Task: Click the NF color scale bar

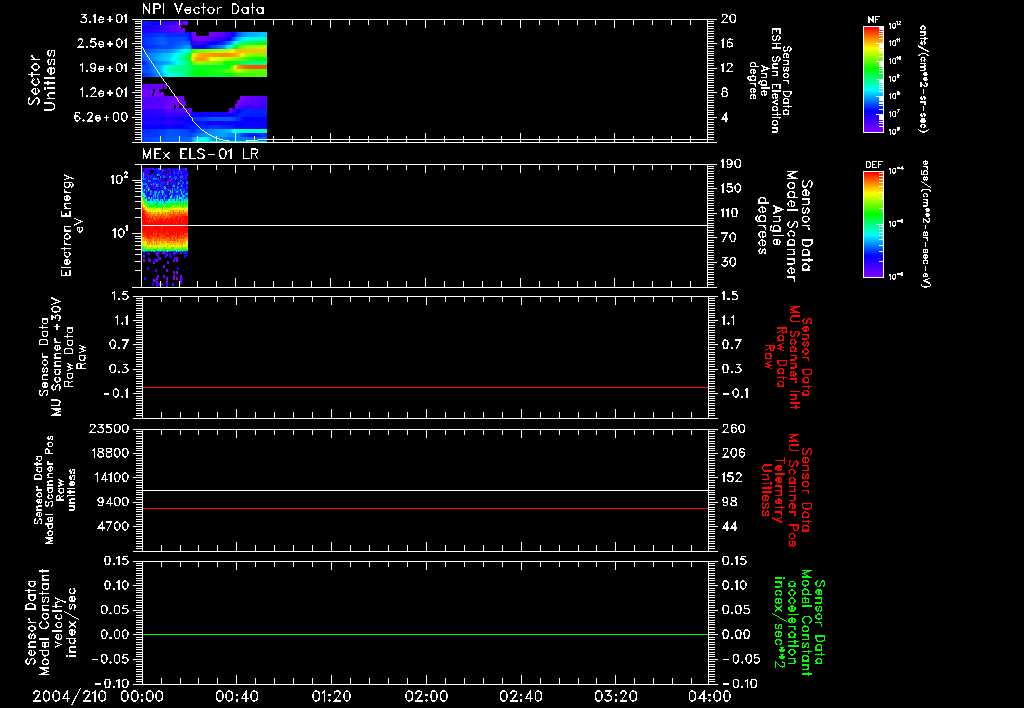Action: pos(873,79)
